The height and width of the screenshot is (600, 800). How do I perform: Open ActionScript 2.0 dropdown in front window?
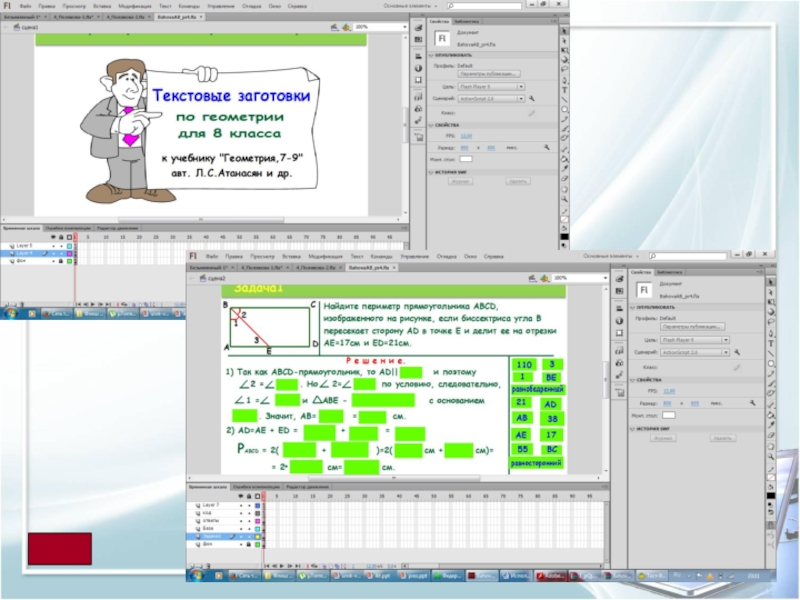(694, 352)
